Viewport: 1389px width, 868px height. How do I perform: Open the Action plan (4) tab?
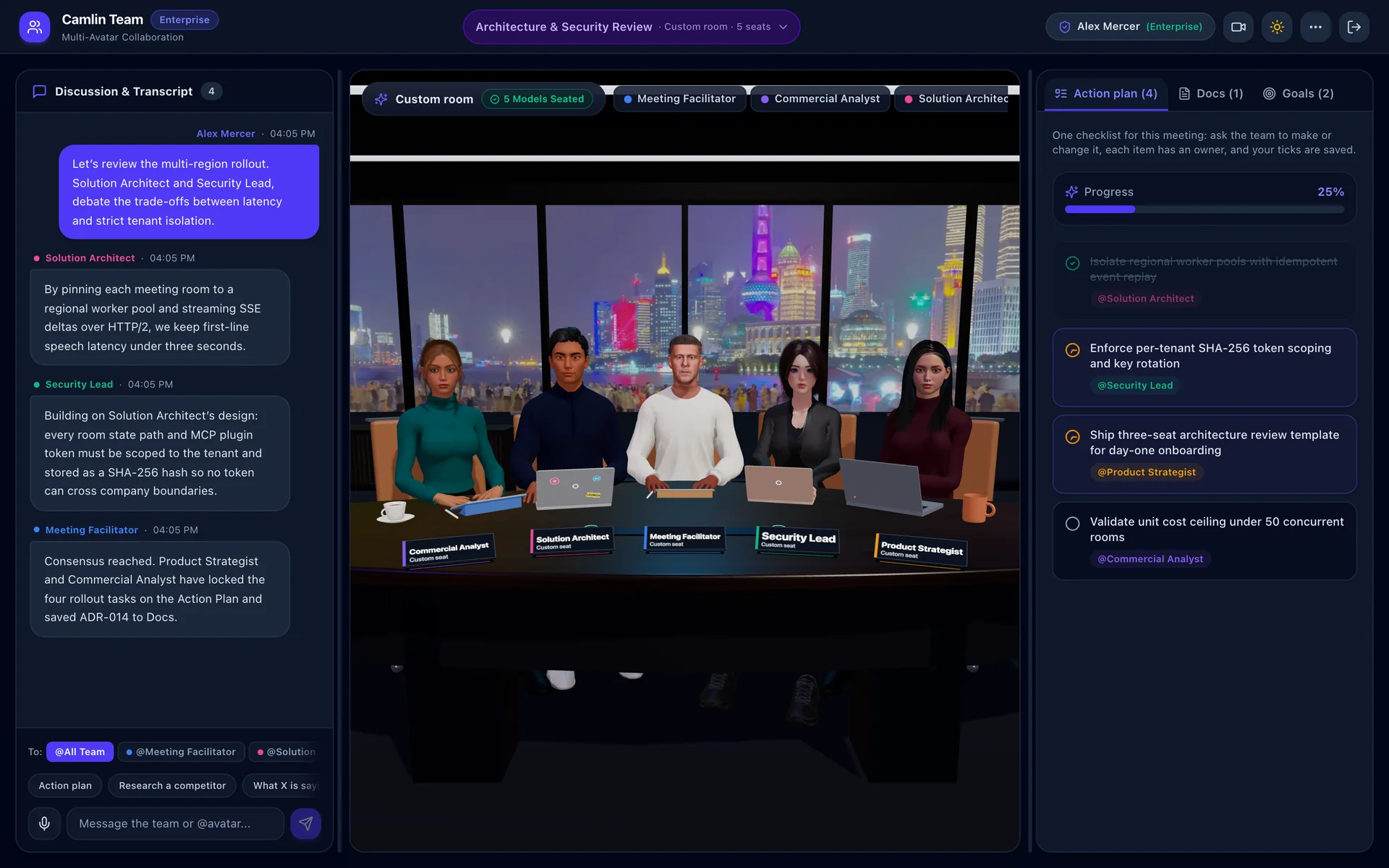1106,94
